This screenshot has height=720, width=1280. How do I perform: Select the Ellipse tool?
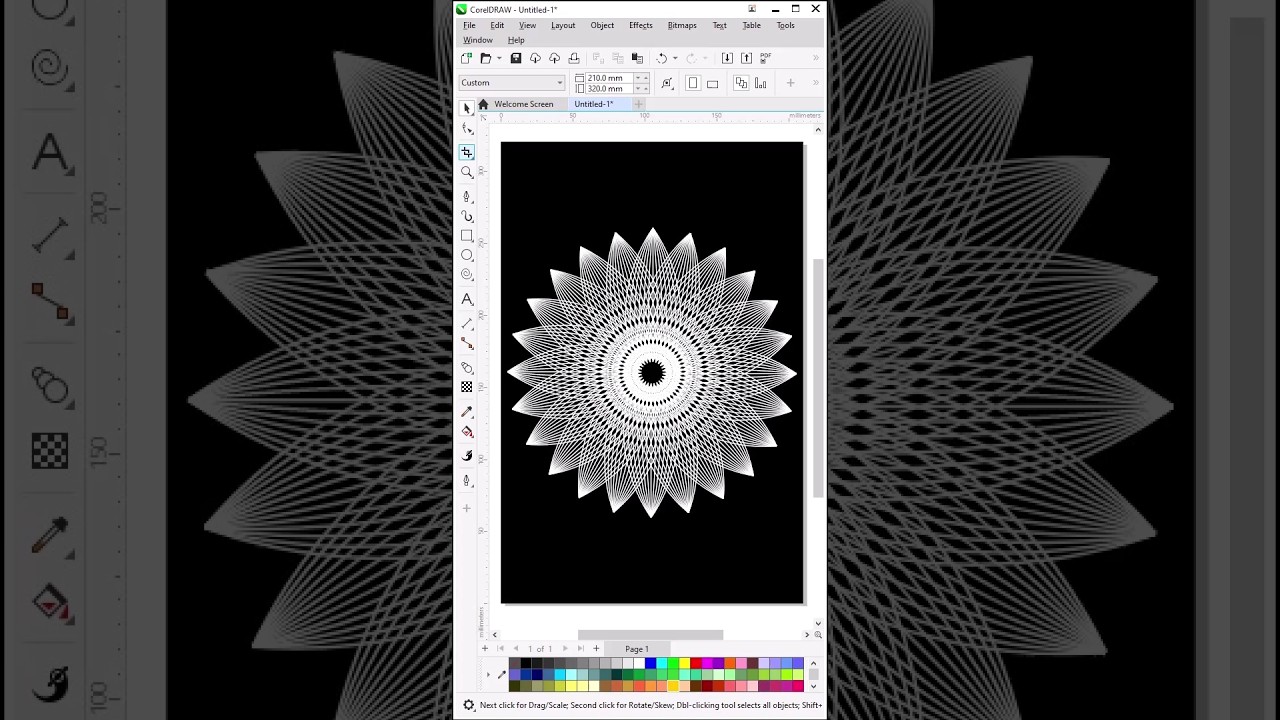pos(466,256)
